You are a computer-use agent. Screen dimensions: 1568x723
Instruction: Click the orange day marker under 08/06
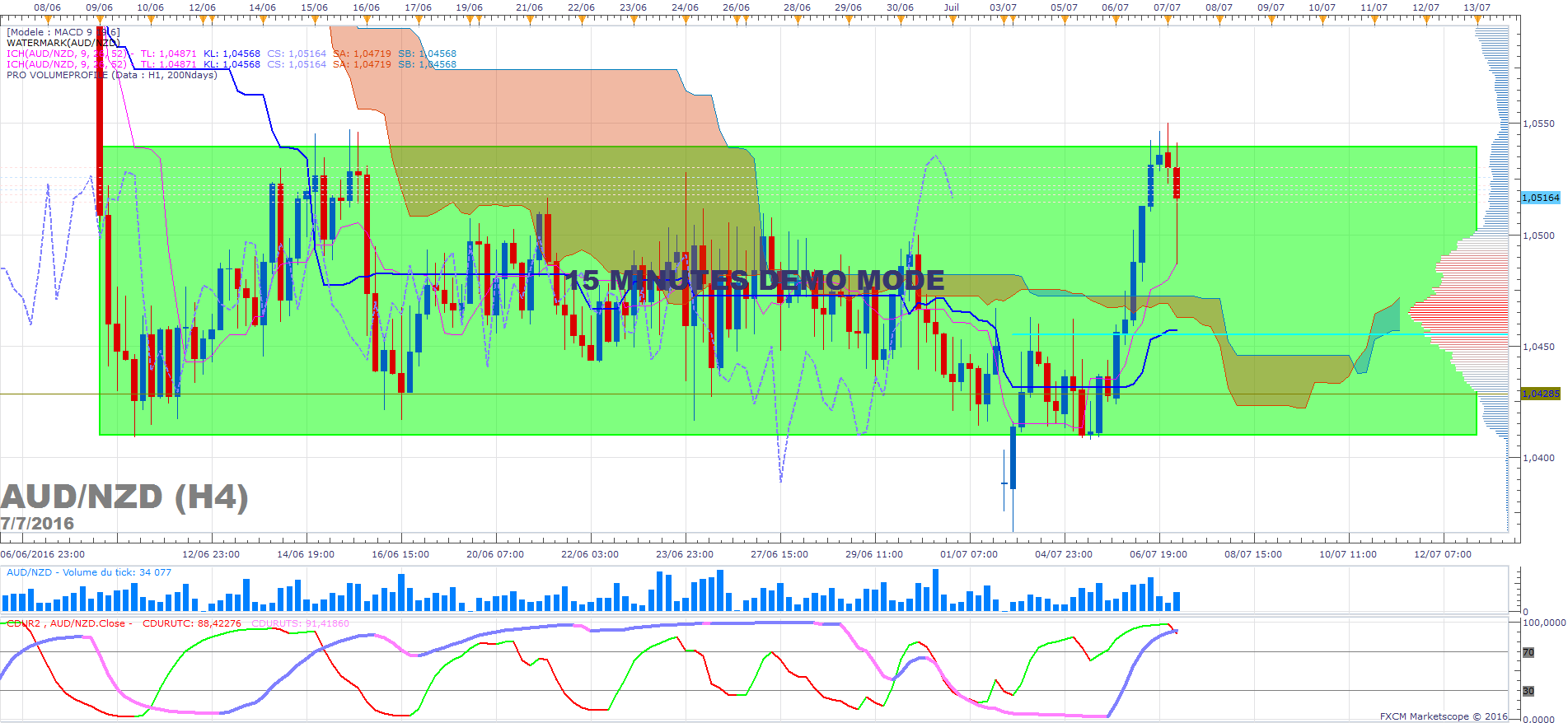(47, 19)
